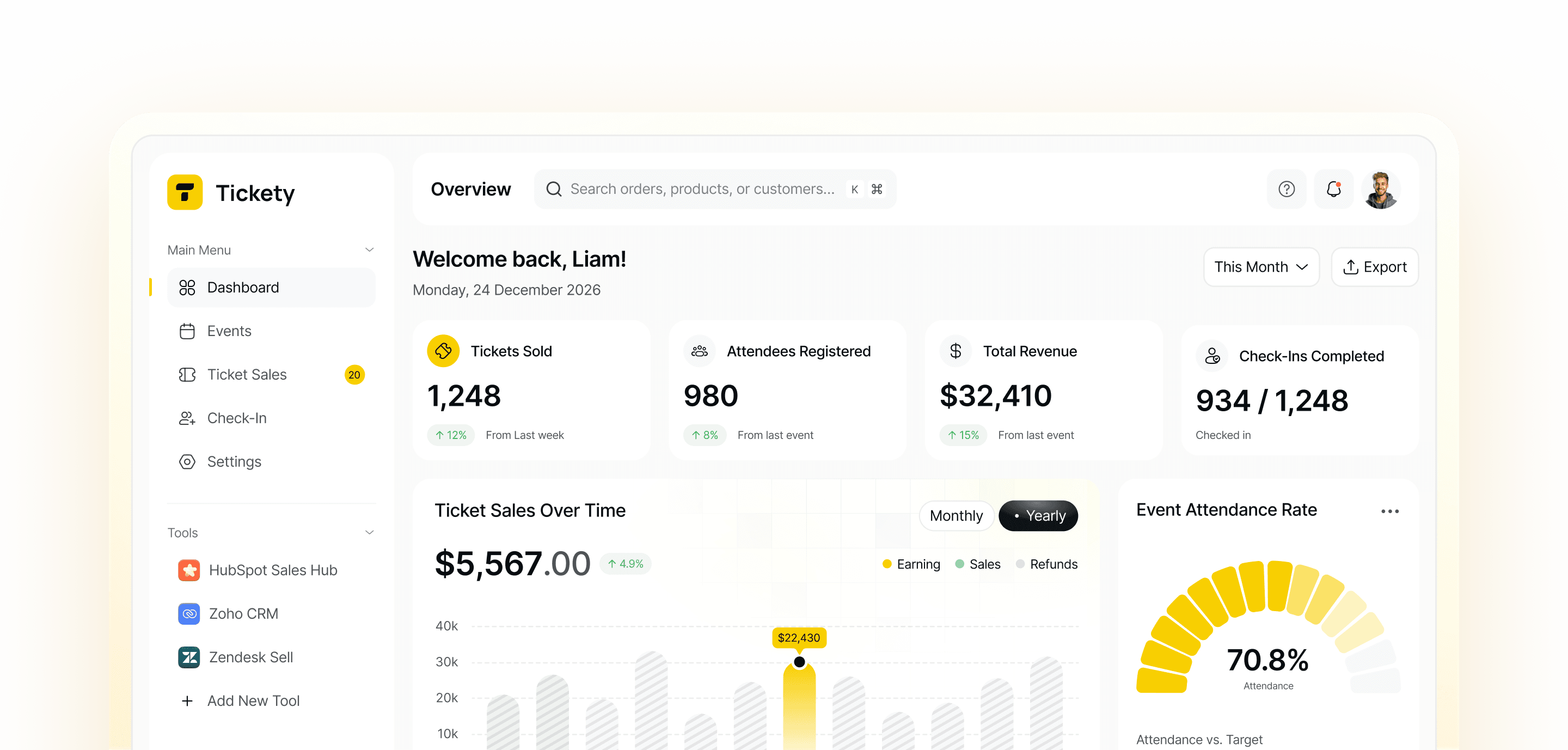Open the Events section in the sidebar
The width and height of the screenshot is (1568, 750).
[x=229, y=331]
